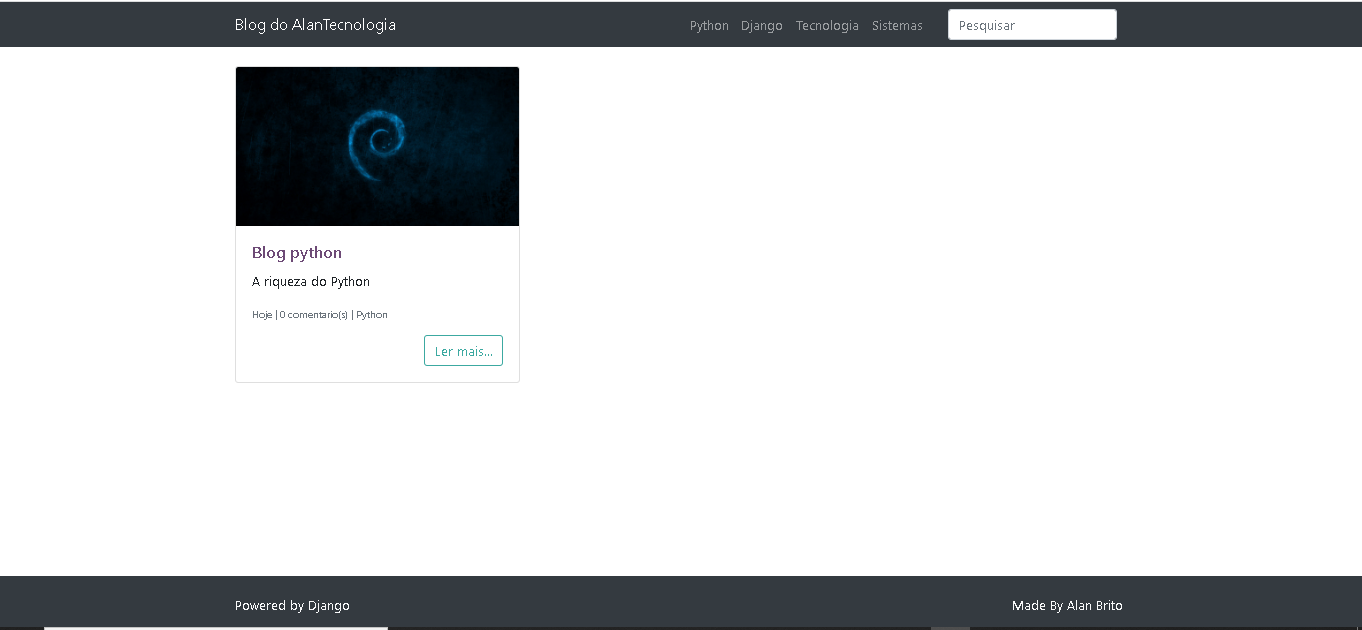Click the Blog do AlanTecnologia site title
This screenshot has height=630, width=1362.
[315, 24]
